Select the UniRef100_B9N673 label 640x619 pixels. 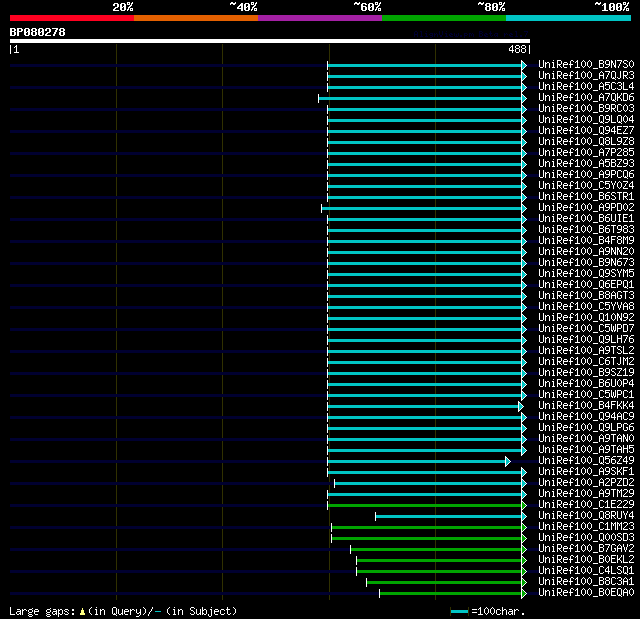tap(586, 263)
